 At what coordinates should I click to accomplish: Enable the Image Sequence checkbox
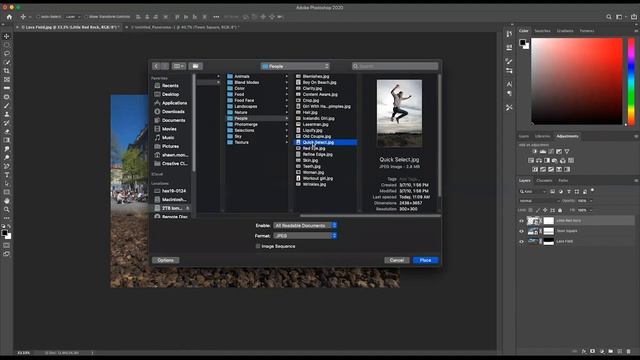point(258,246)
